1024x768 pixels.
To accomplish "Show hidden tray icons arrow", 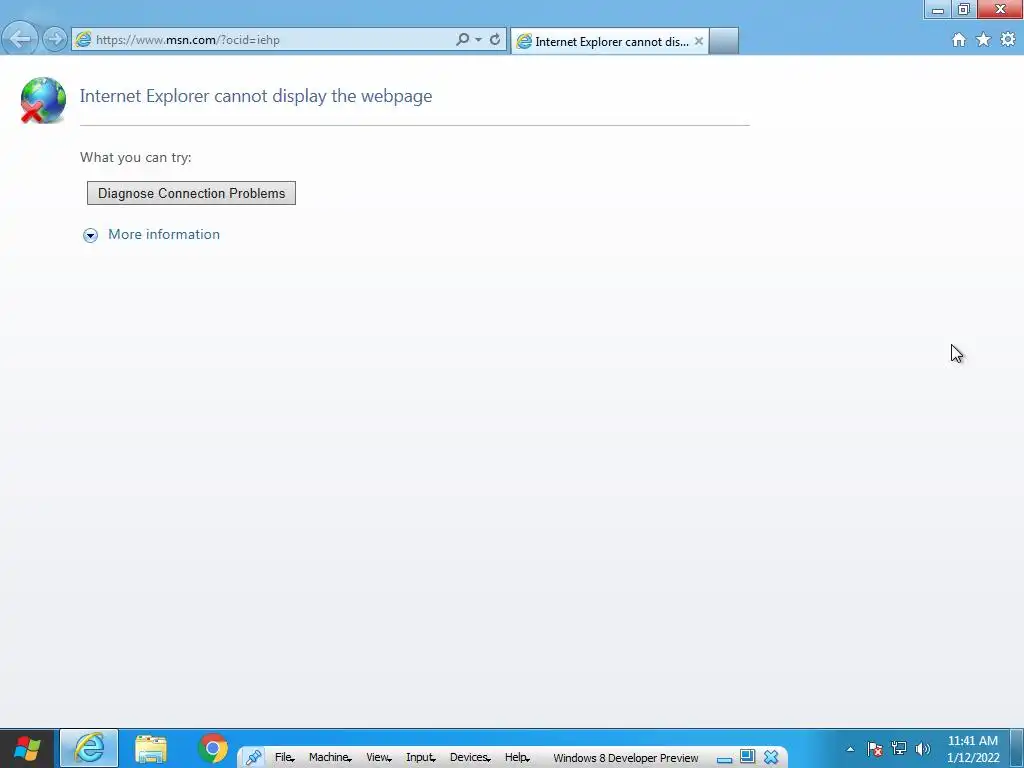I will click(850, 749).
